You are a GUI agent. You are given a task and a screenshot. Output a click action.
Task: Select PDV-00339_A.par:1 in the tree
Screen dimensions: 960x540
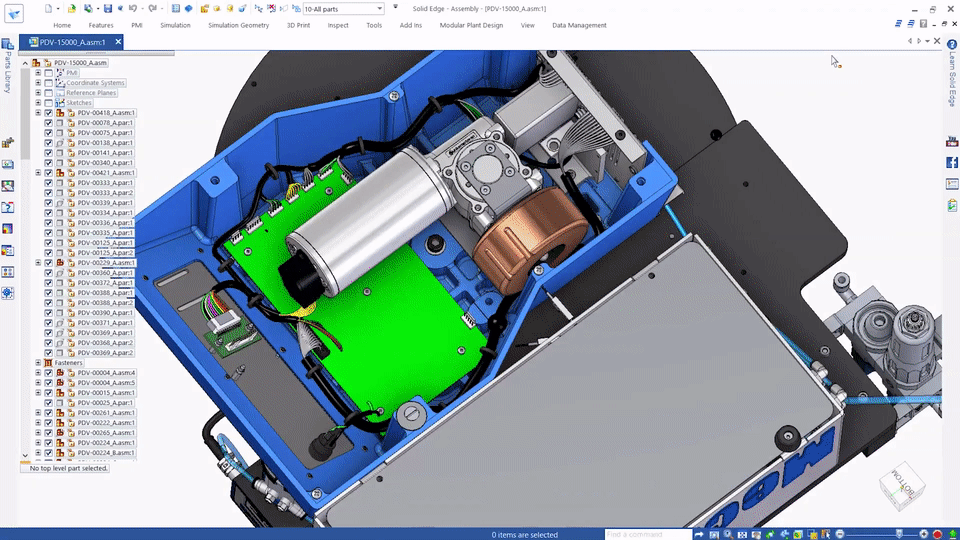click(105, 203)
